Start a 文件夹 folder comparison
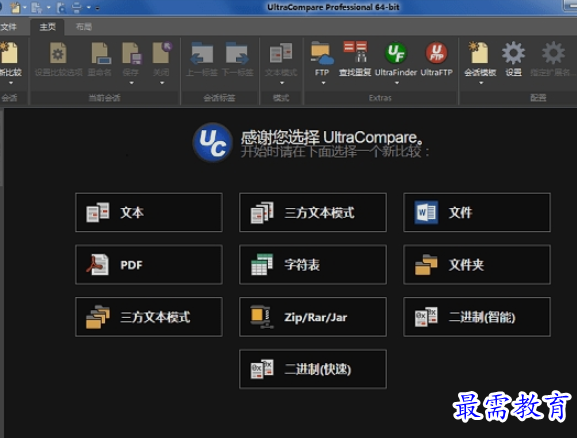The width and height of the screenshot is (577, 438). pos(477,265)
